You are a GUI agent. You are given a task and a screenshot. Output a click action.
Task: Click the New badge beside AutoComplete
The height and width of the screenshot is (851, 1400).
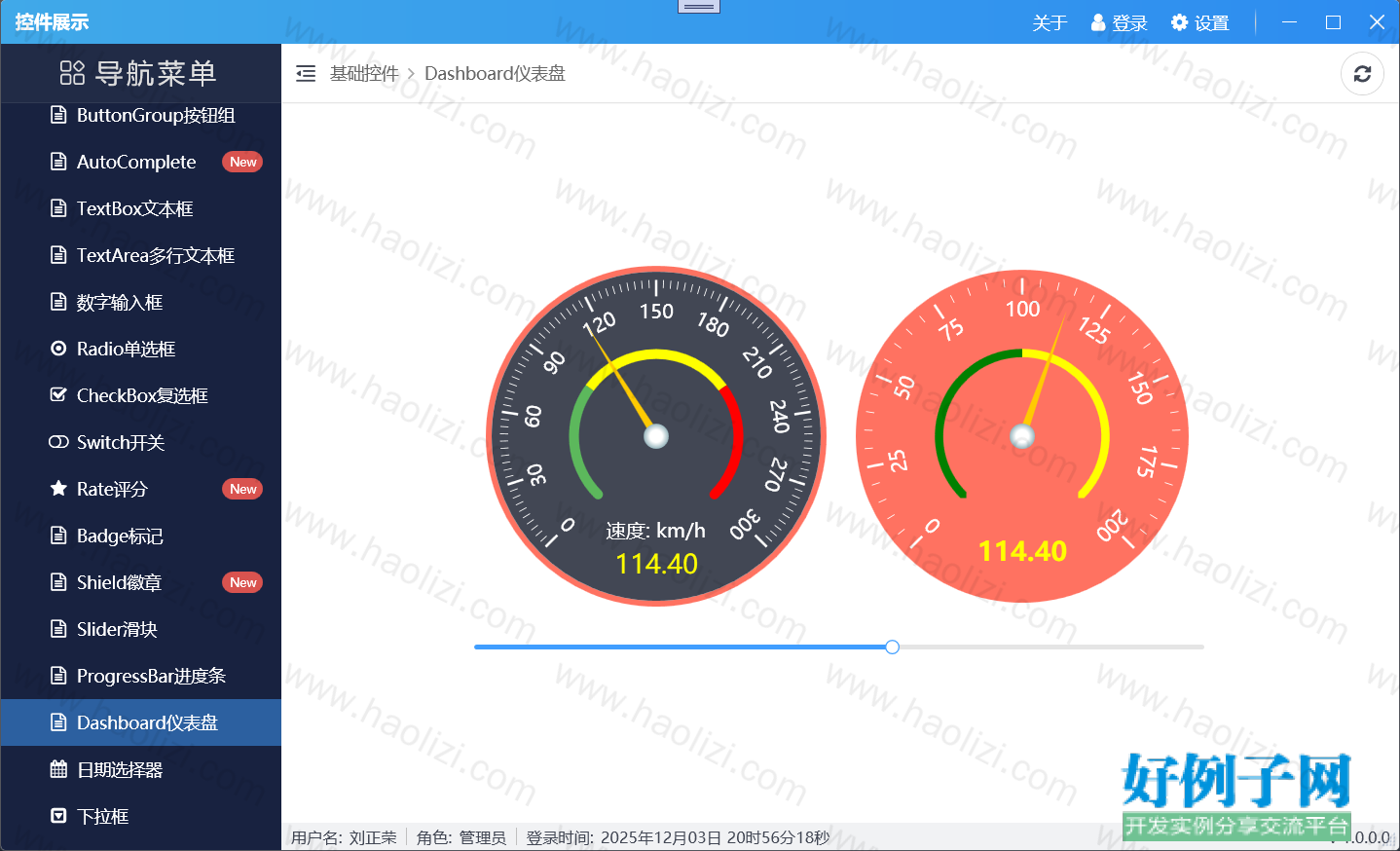(x=242, y=162)
